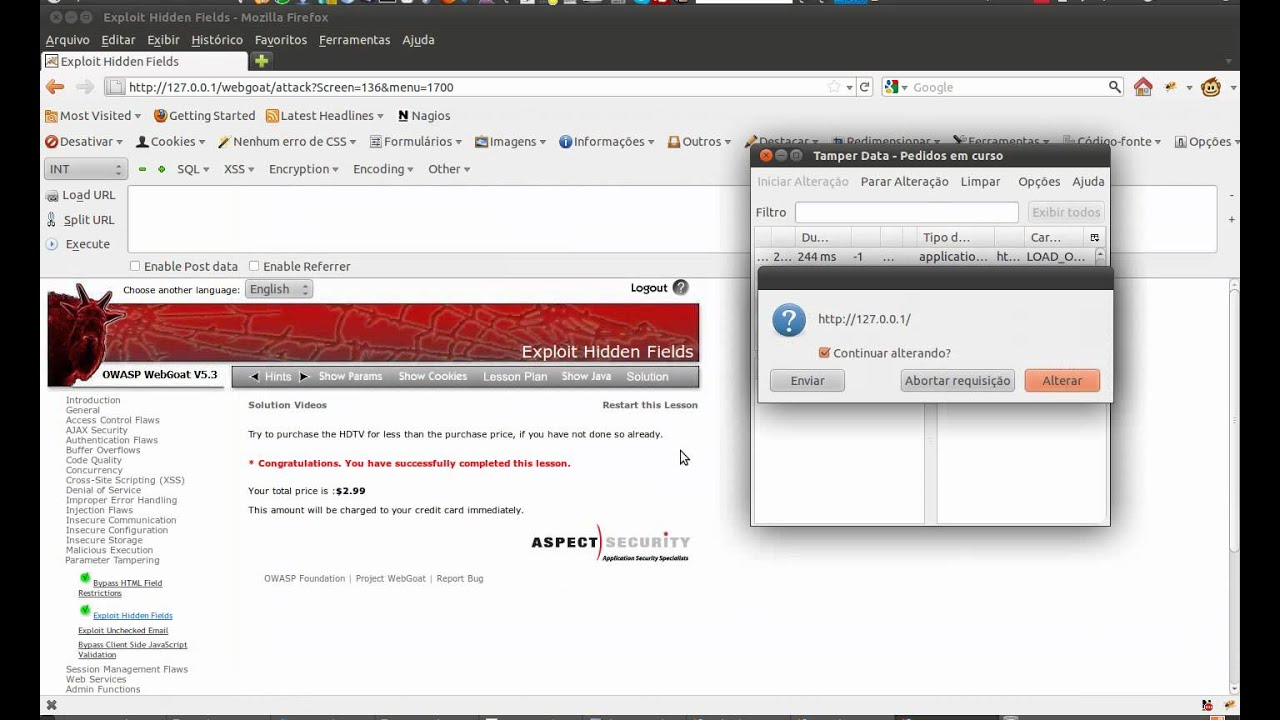The height and width of the screenshot is (720, 1280).
Task: Click the browser back arrow
Action: [55, 87]
